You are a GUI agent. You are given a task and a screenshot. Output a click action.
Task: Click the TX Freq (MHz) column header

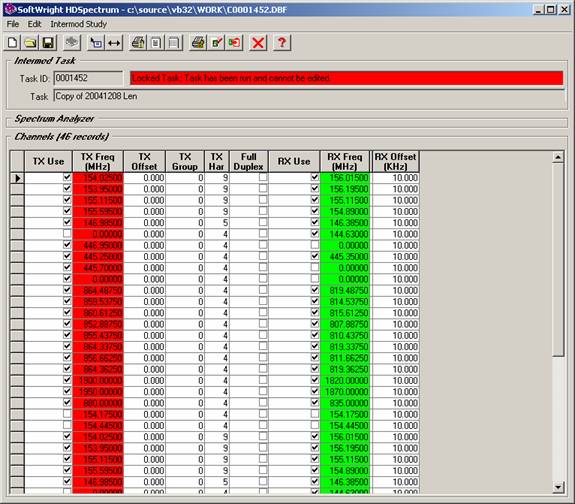tap(98, 161)
